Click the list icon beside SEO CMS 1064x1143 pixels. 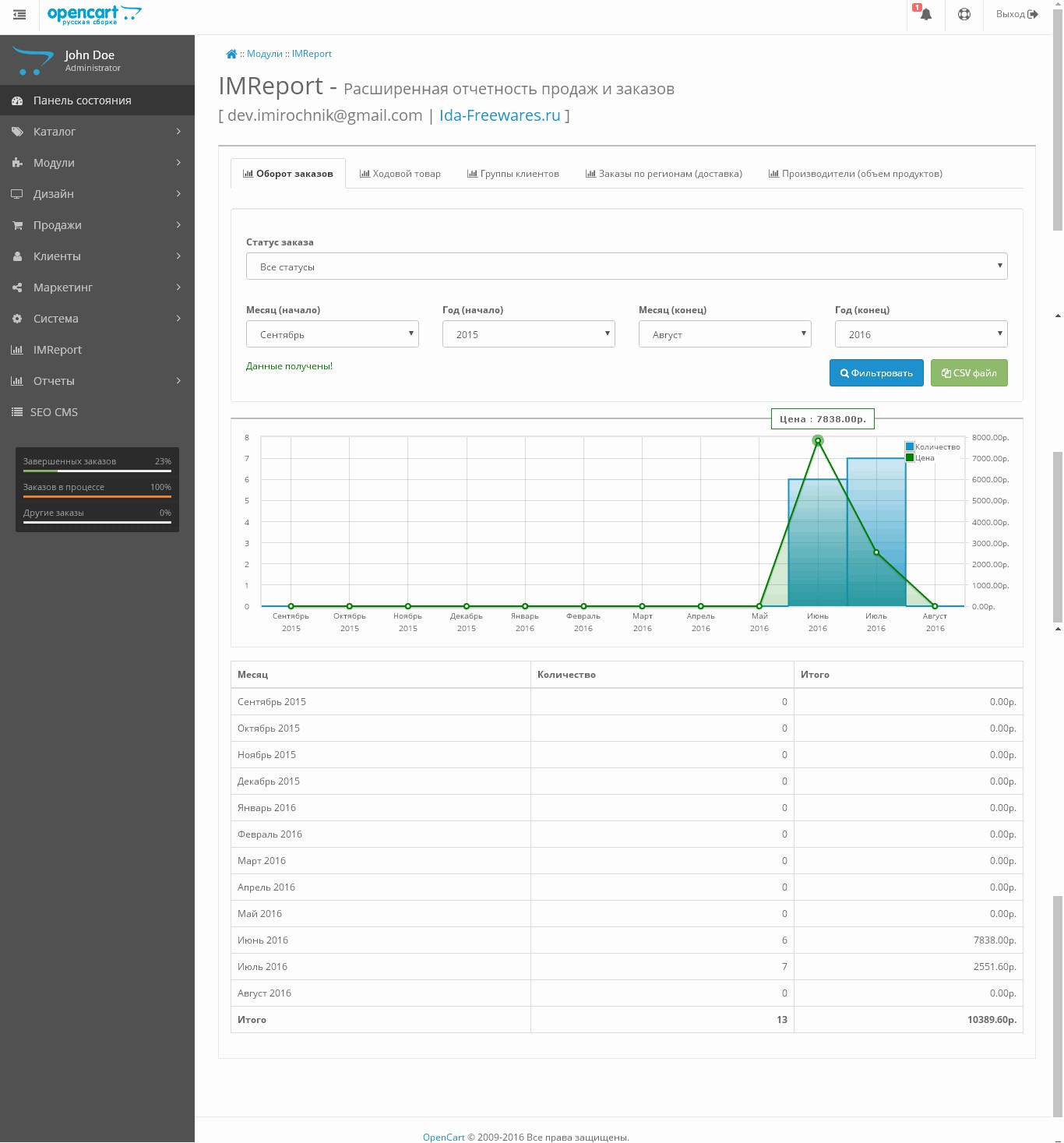point(17,412)
